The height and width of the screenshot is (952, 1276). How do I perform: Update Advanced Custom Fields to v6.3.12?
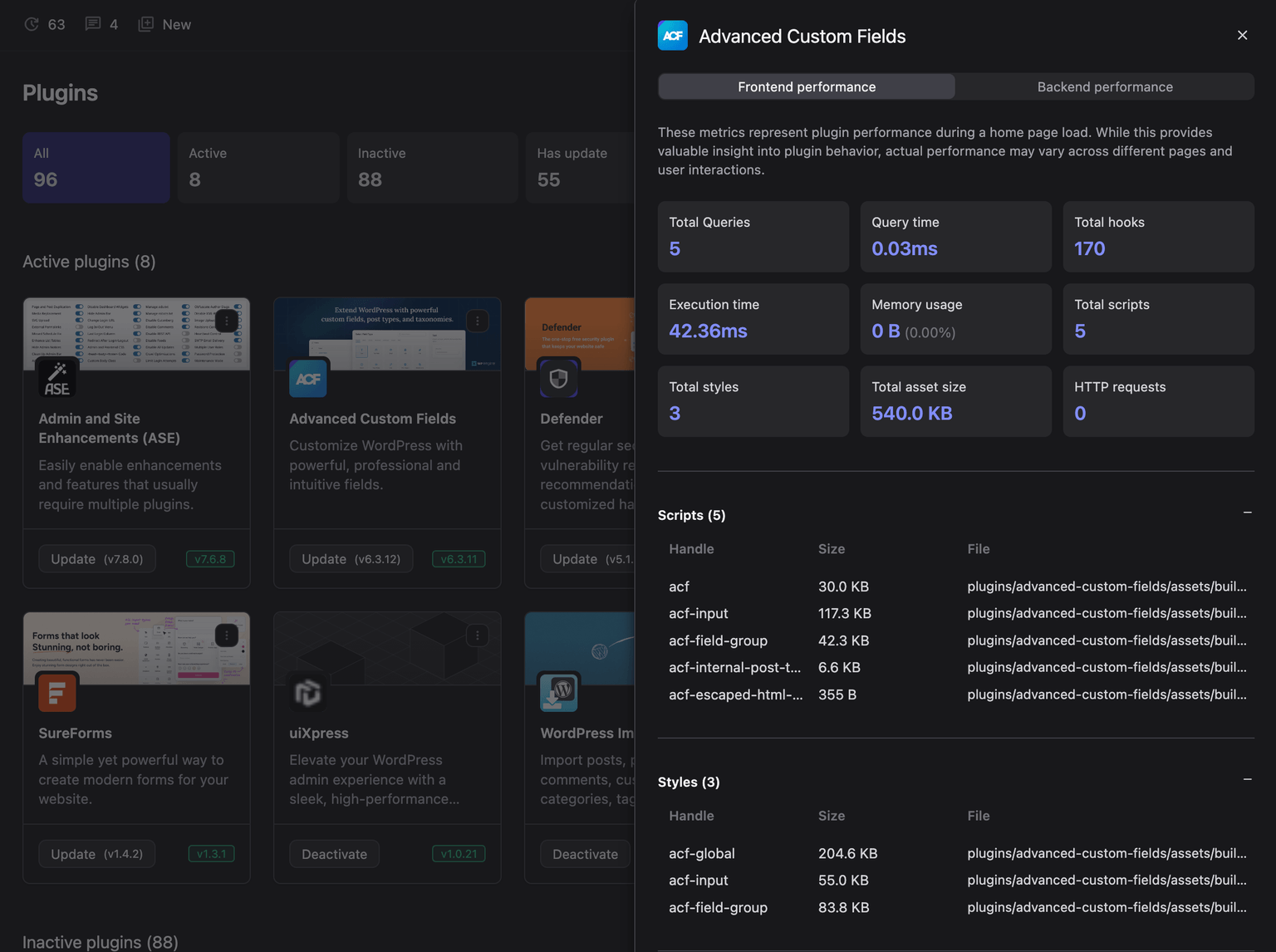[x=351, y=559]
